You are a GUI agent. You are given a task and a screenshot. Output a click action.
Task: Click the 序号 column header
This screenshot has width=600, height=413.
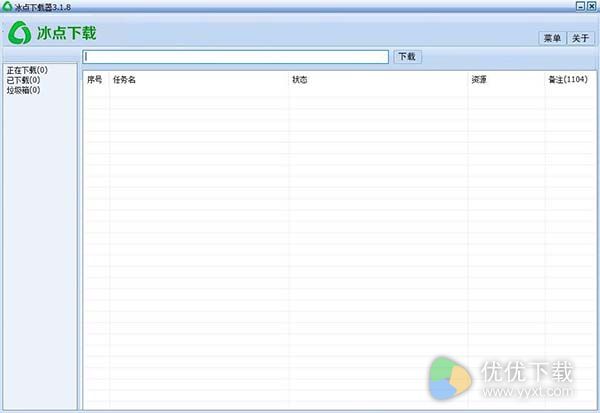tap(95, 80)
